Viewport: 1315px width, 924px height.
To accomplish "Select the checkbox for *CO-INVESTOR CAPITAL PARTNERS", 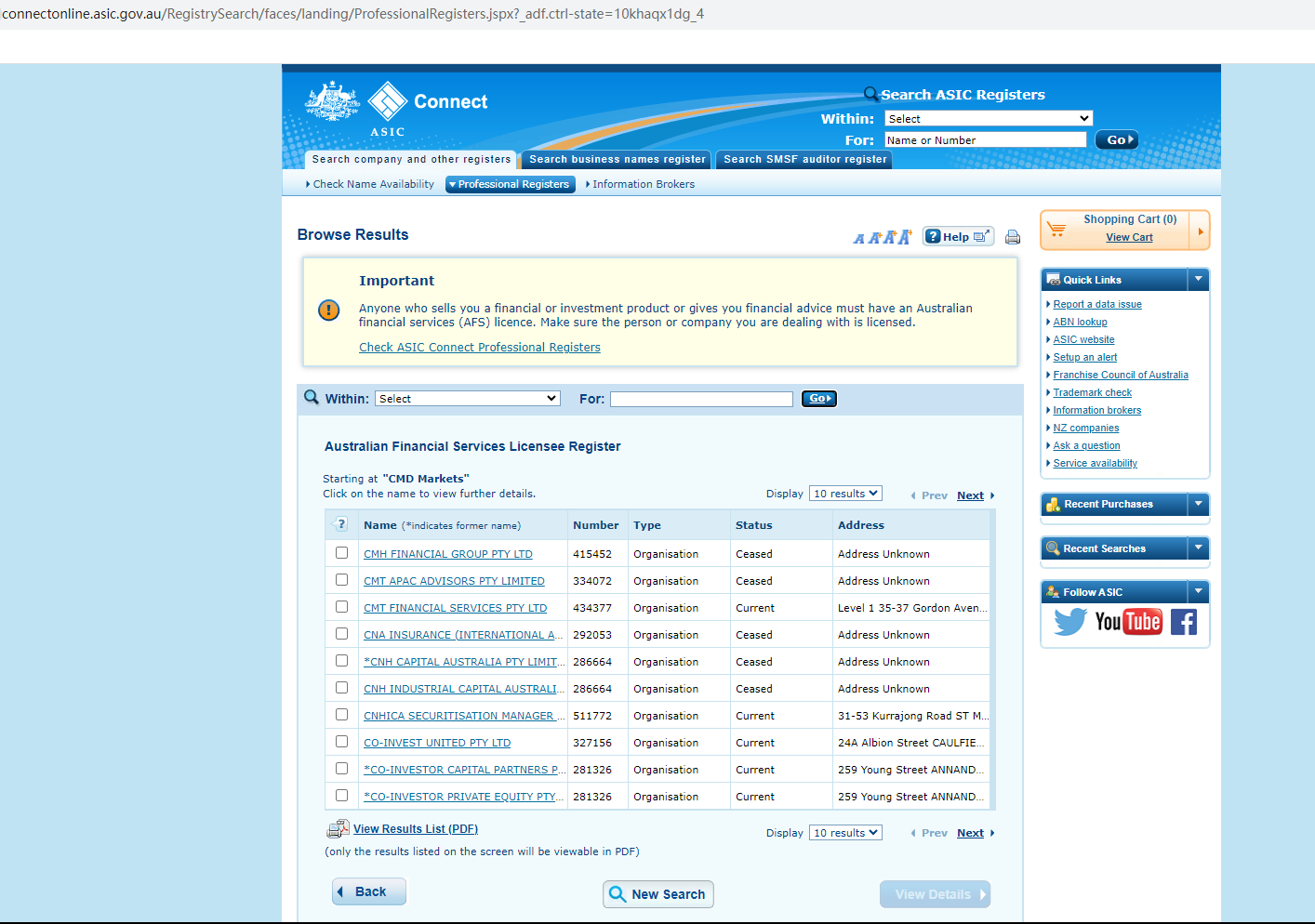I will (x=341, y=769).
